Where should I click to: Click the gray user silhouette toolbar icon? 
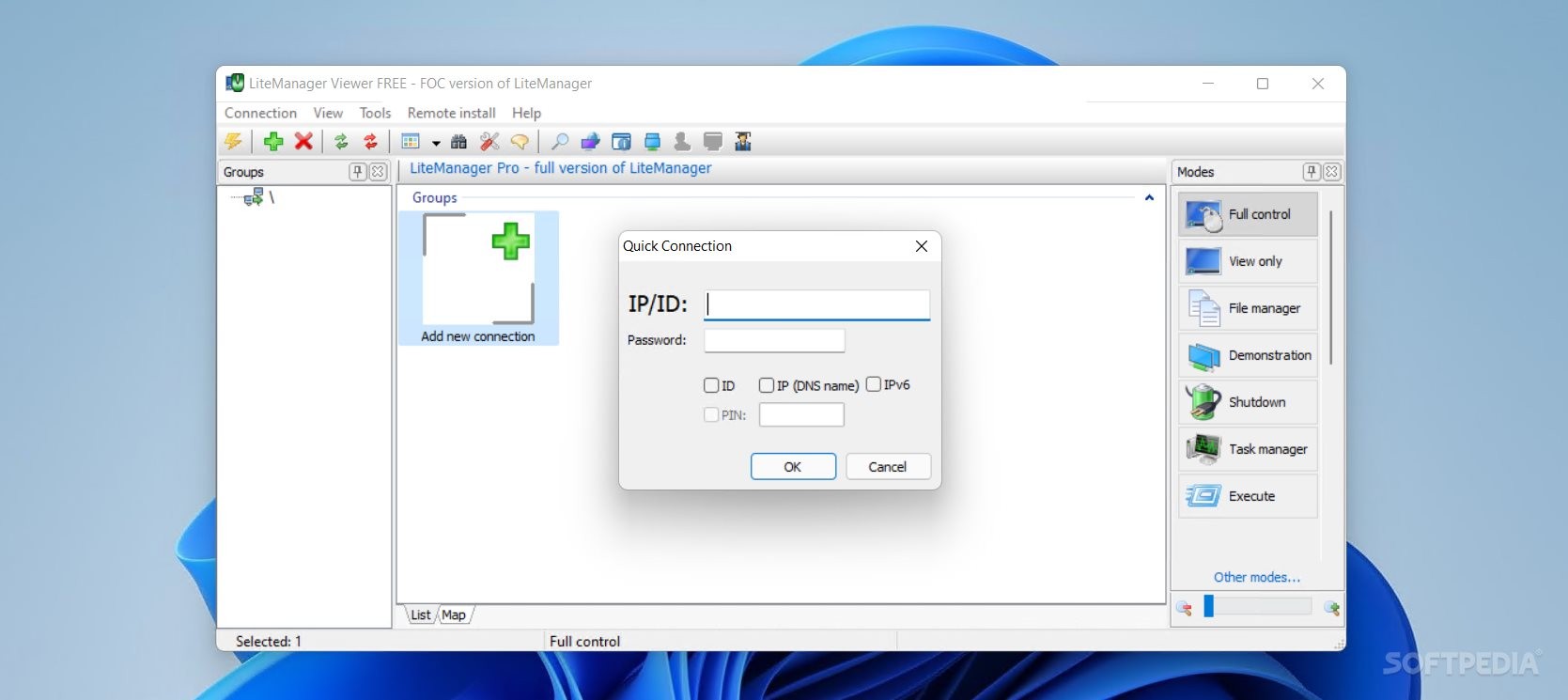(x=682, y=142)
